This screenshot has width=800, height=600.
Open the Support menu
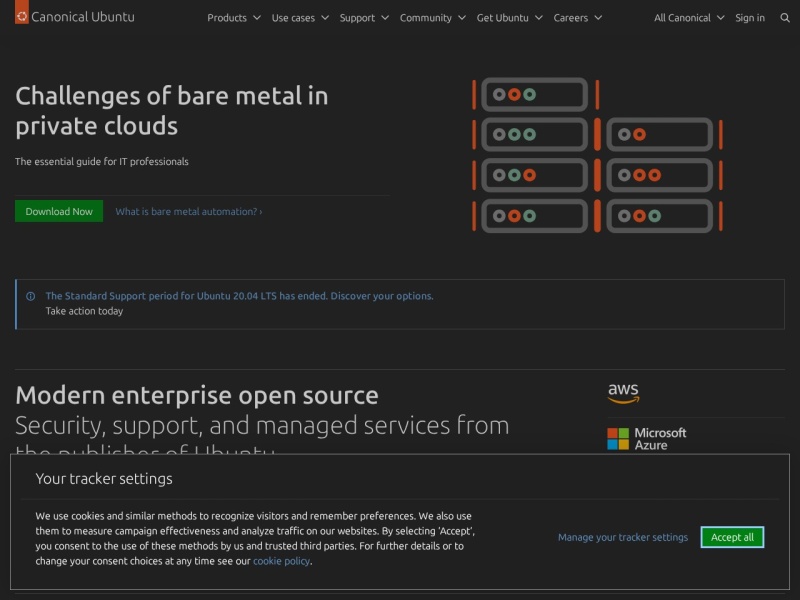(364, 18)
